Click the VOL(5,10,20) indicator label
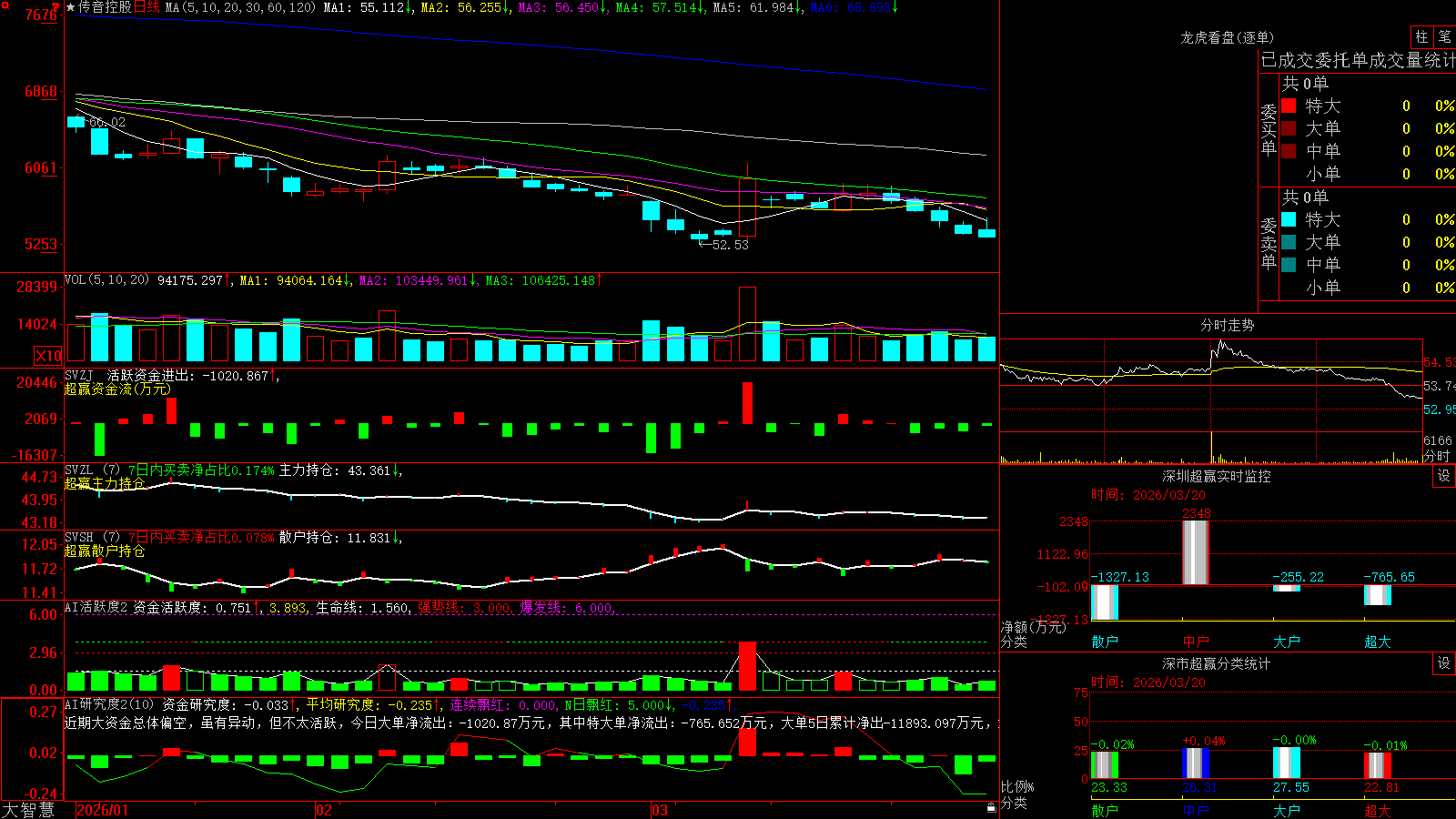This screenshot has width=1456, height=819. pos(106,280)
